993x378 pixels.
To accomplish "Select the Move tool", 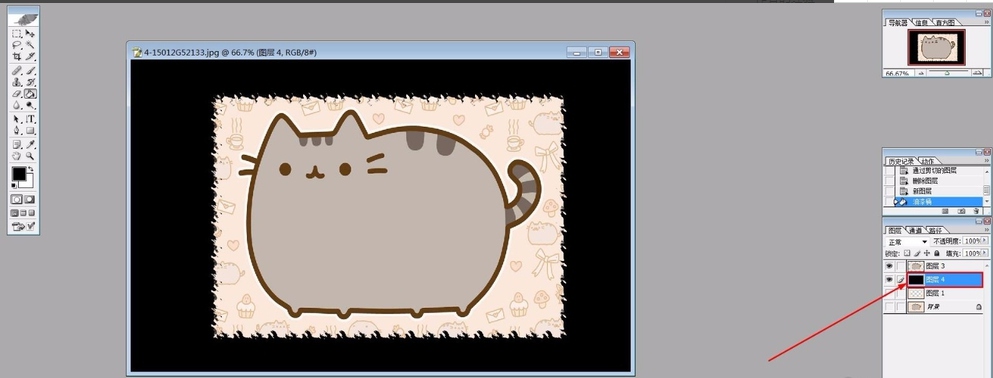I will [29, 34].
